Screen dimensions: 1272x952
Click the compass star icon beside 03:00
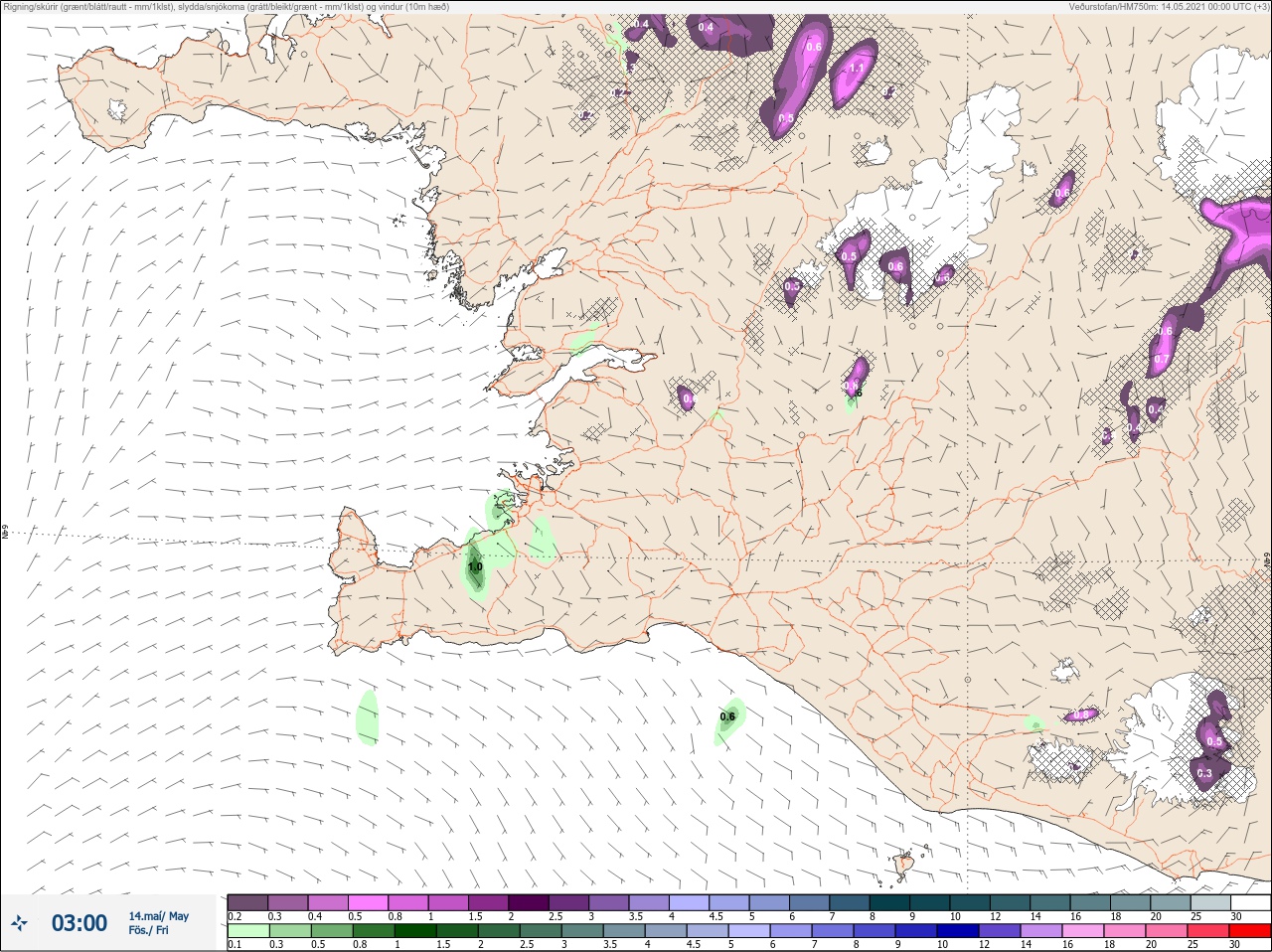[x=20, y=923]
